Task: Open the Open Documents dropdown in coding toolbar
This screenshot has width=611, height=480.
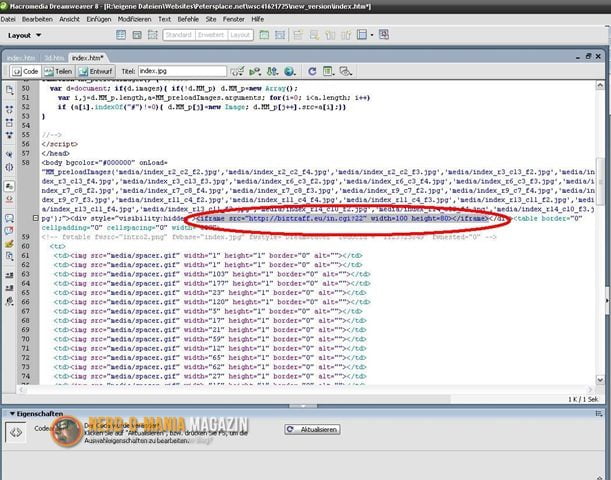Action: (x=9, y=90)
